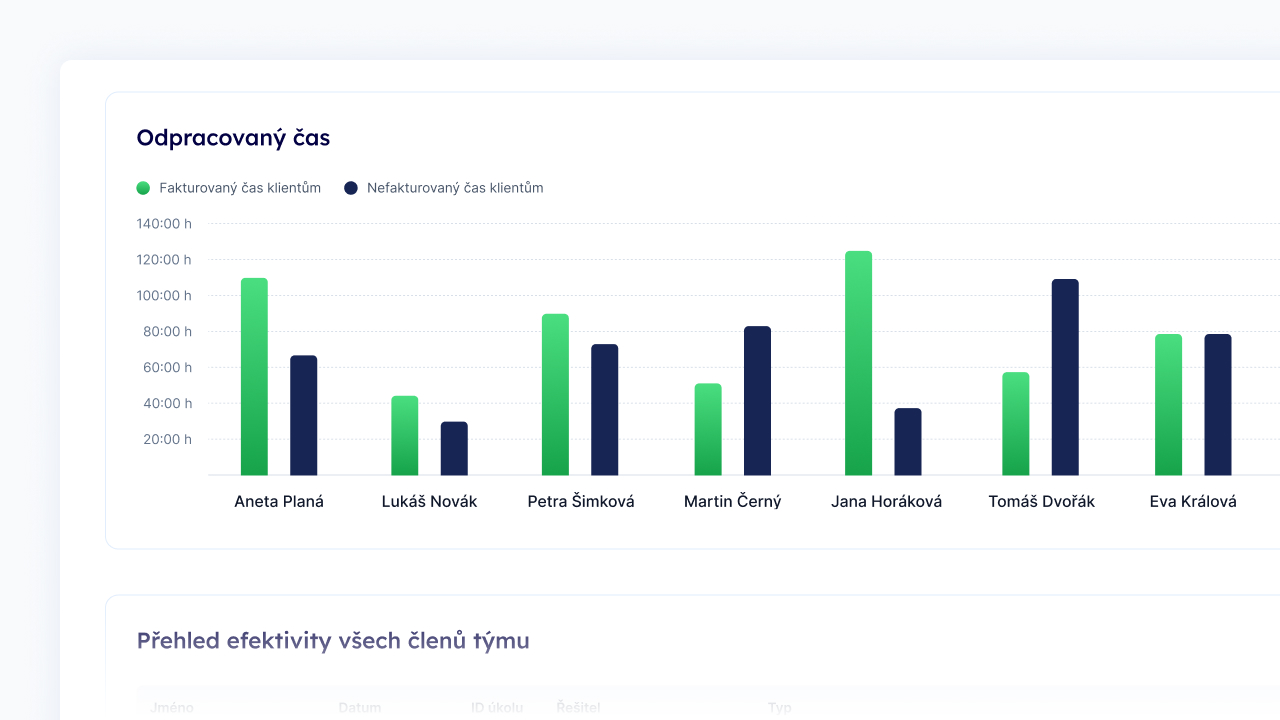This screenshot has height=720, width=1280.
Task: Click the dark navy legend dot
Action: (349, 187)
